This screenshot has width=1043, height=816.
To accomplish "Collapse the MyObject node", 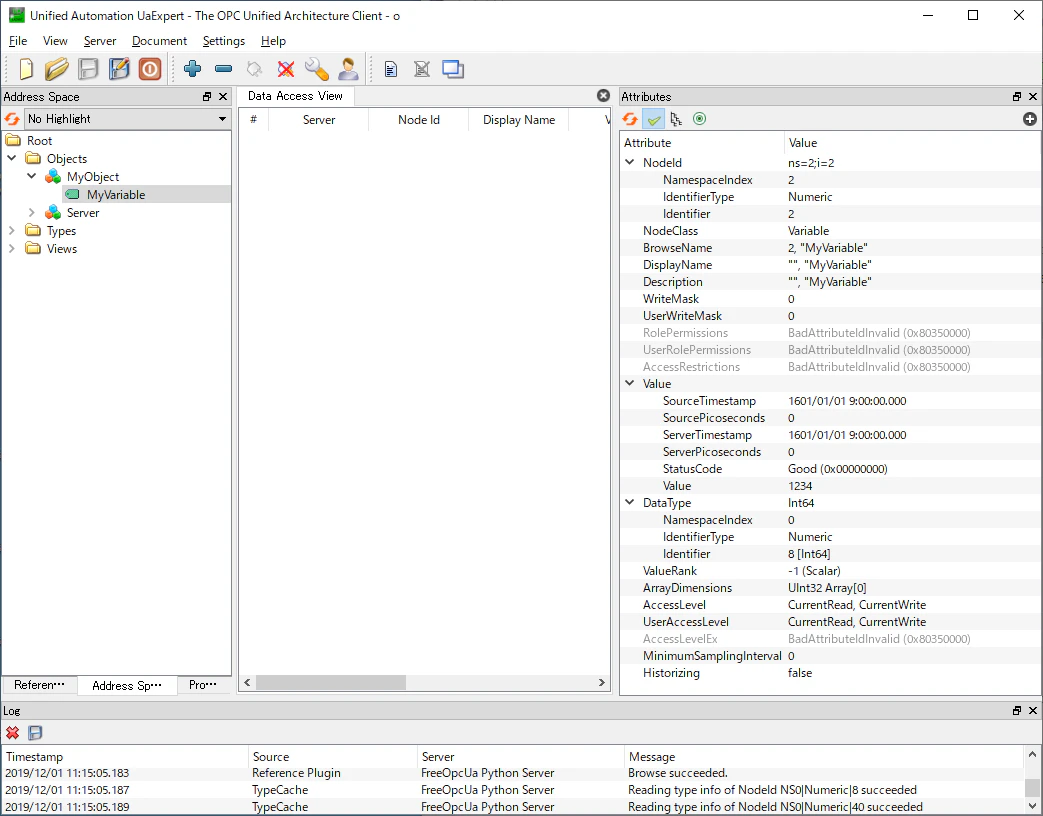I will [31, 176].
